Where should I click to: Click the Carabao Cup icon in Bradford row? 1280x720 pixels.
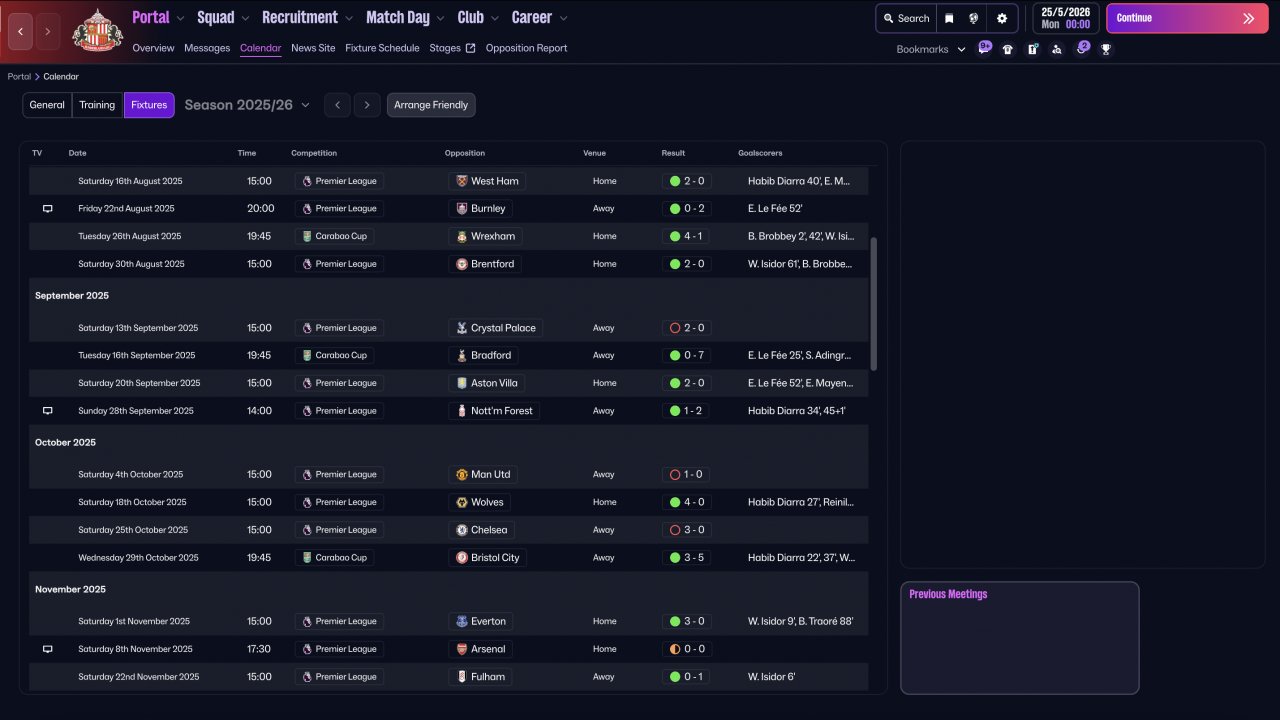click(x=307, y=355)
